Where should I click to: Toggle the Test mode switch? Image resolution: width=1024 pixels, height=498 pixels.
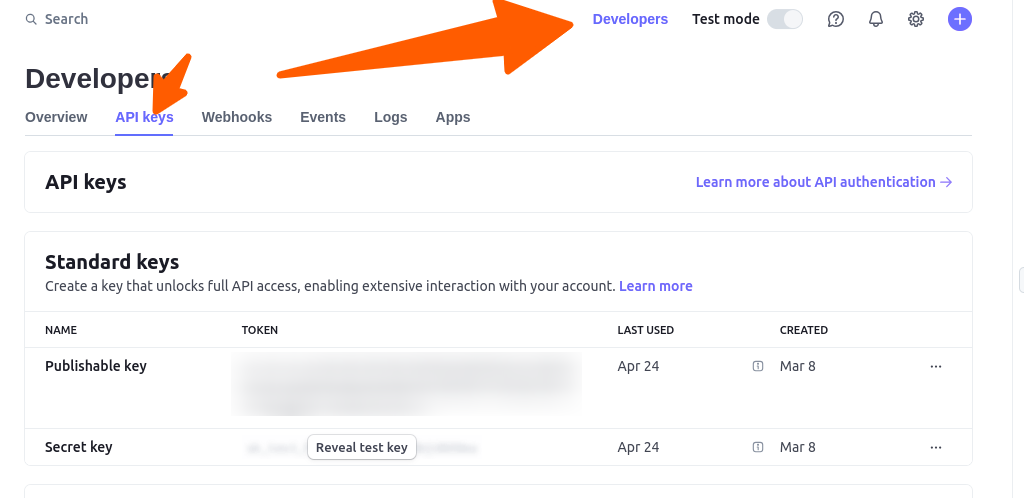(784, 19)
